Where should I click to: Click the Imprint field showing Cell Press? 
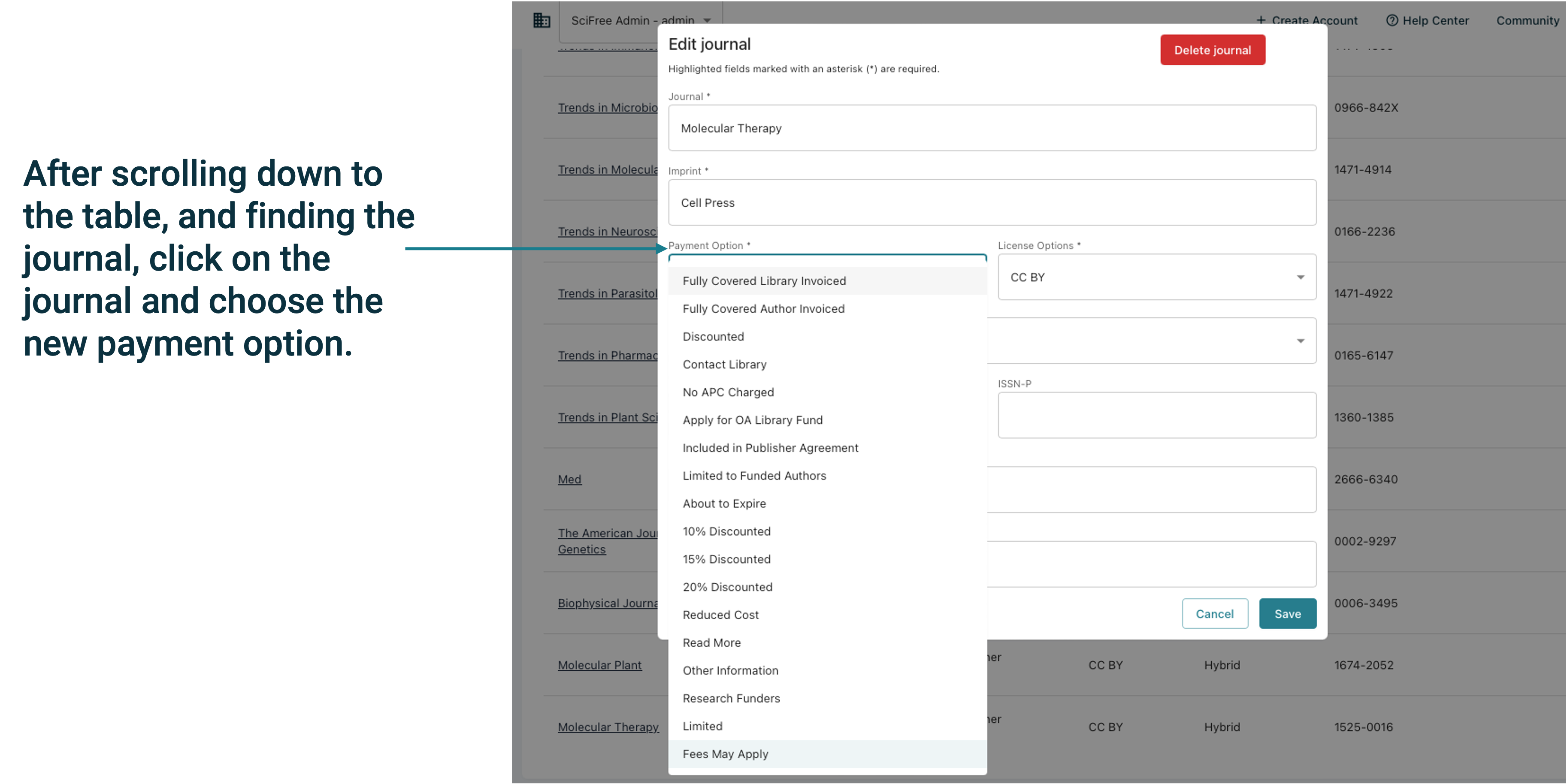[x=992, y=202]
